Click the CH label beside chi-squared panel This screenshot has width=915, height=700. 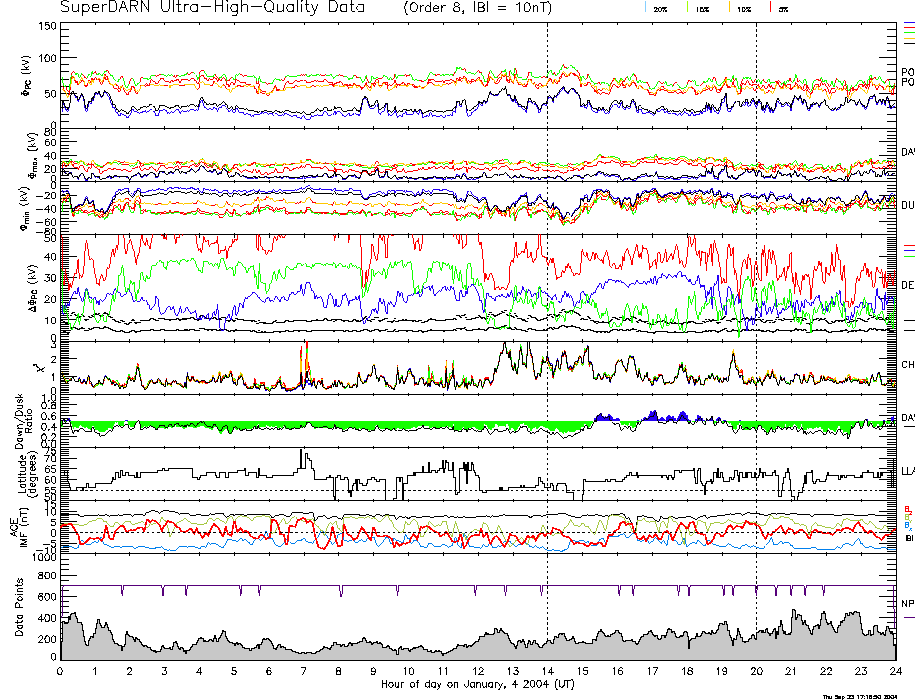pos(907,365)
